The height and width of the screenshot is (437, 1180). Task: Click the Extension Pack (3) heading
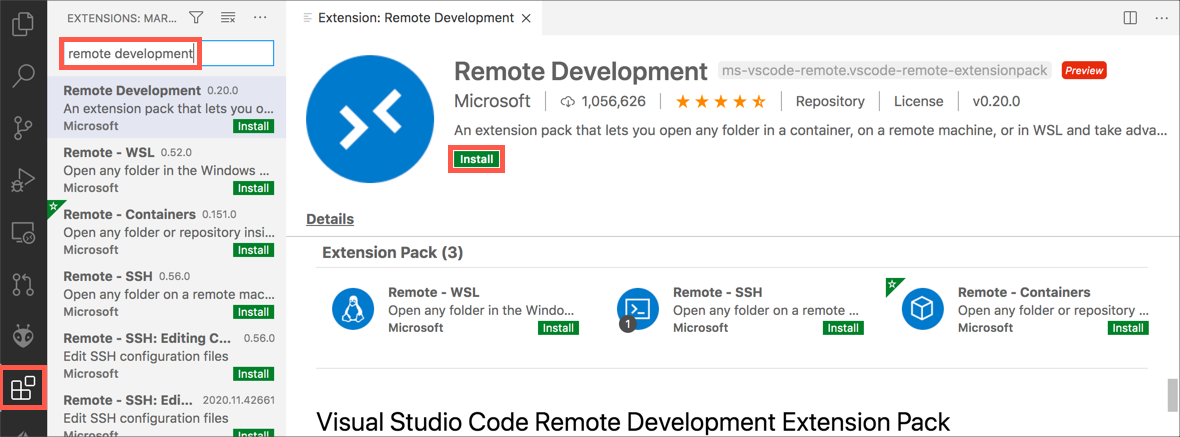pos(392,253)
